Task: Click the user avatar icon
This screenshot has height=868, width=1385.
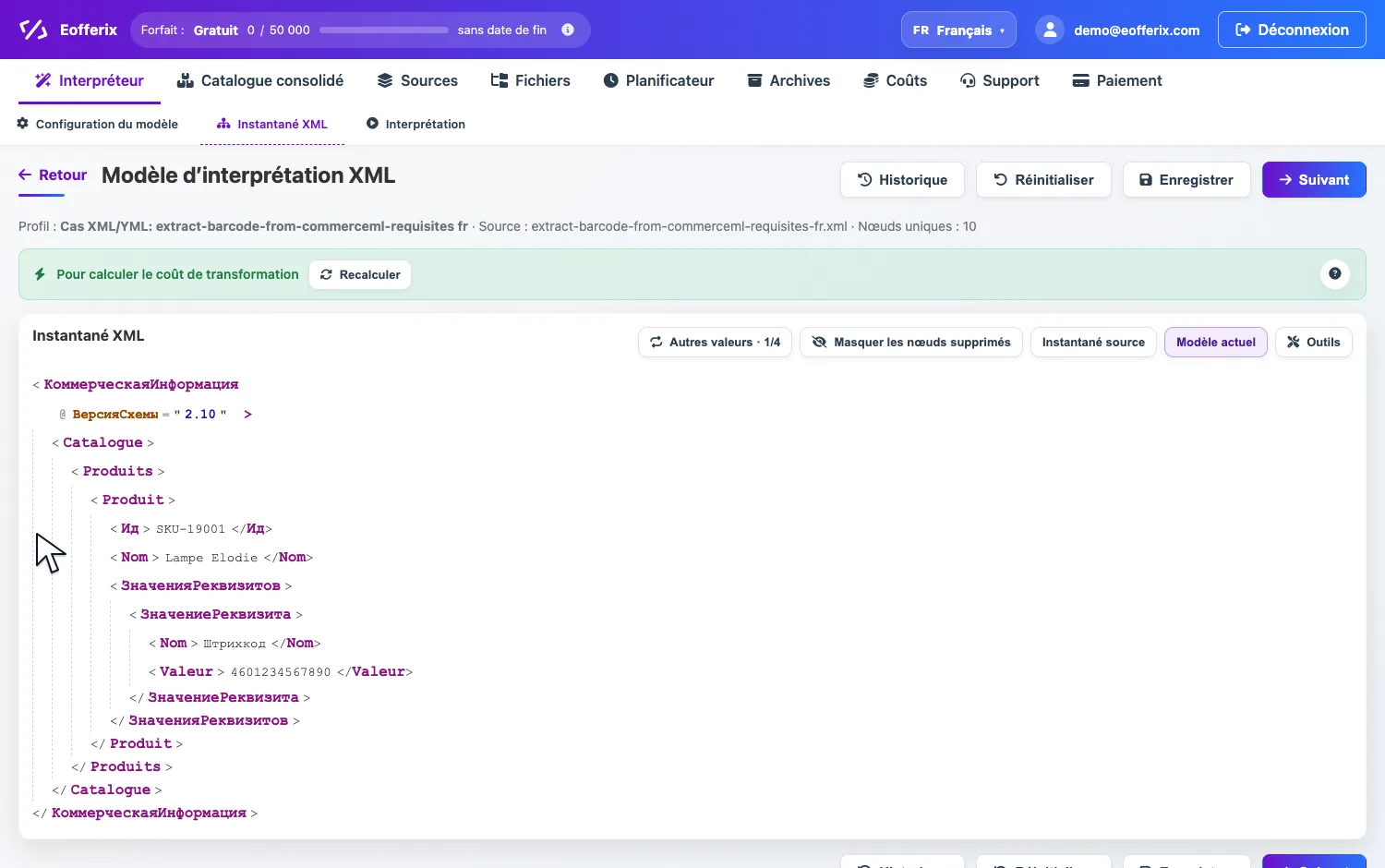Action: [x=1050, y=30]
